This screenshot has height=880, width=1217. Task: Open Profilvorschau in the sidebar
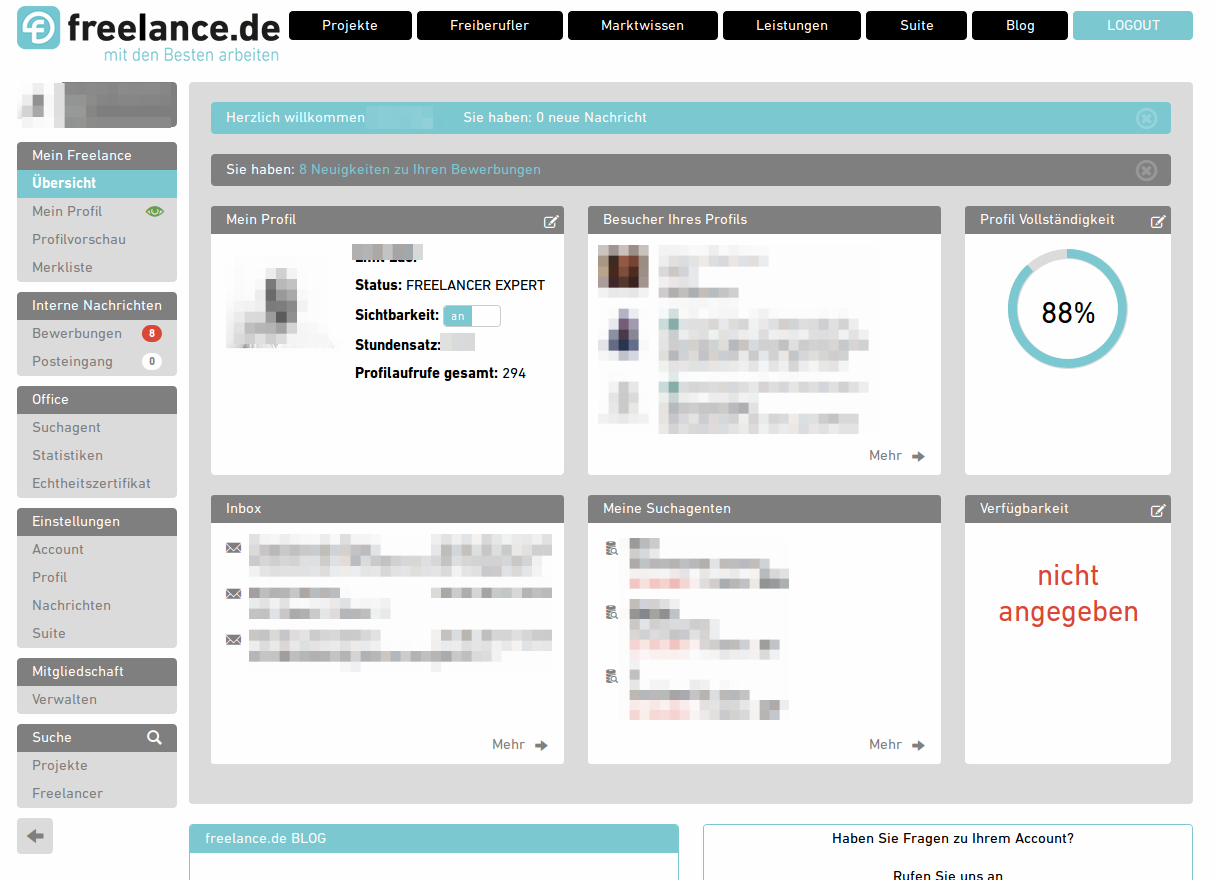(x=79, y=239)
